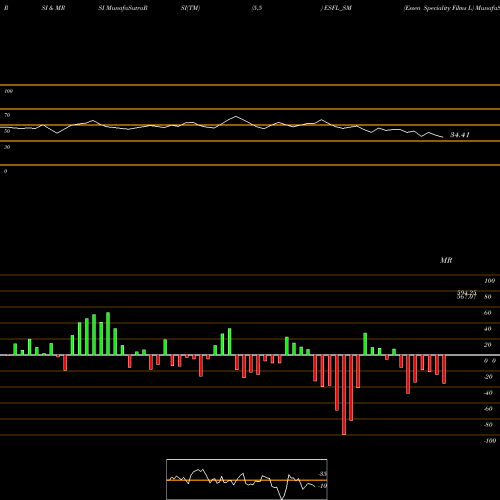Click the MR axis label 100
Viewport: 500px width, 500px height.
point(490,281)
